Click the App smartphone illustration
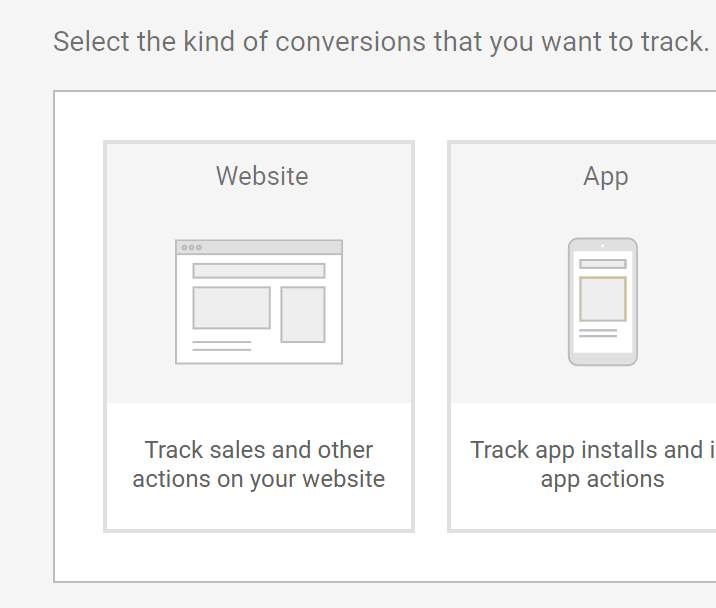The height and width of the screenshot is (608, 716). pos(602,302)
